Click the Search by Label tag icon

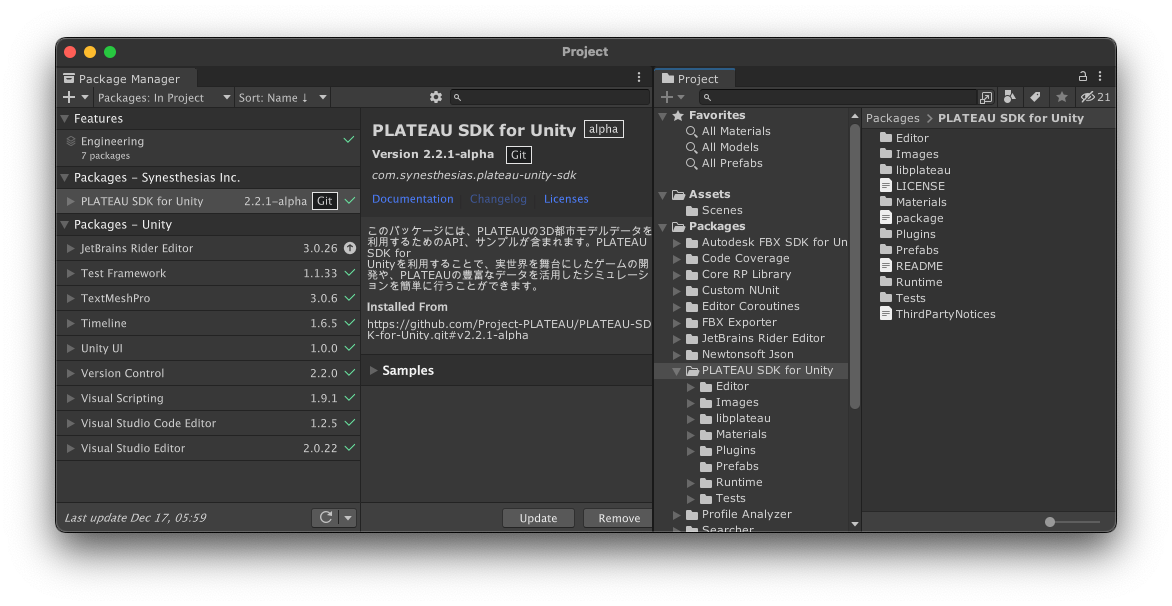click(x=1035, y=97)
